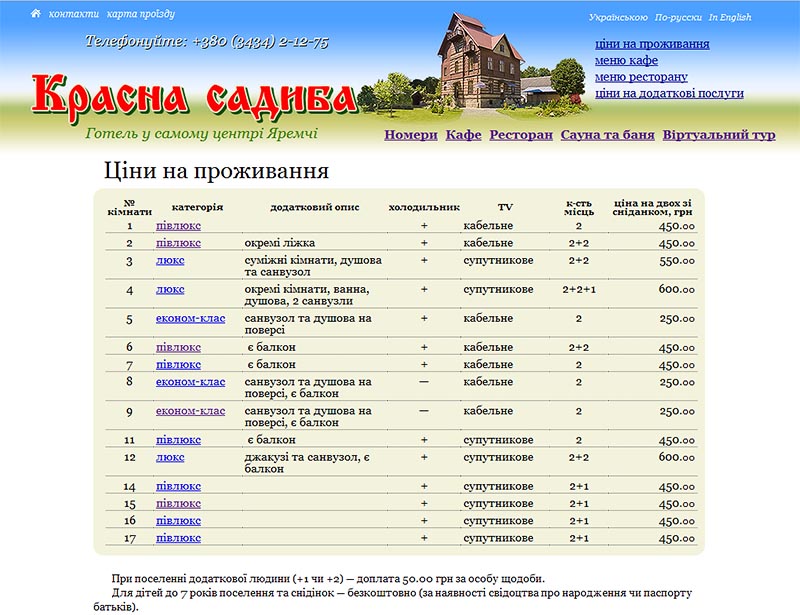Open люкс link for room 4
Viewport: 800px width, 615px height.
click(x=170, y=289)
